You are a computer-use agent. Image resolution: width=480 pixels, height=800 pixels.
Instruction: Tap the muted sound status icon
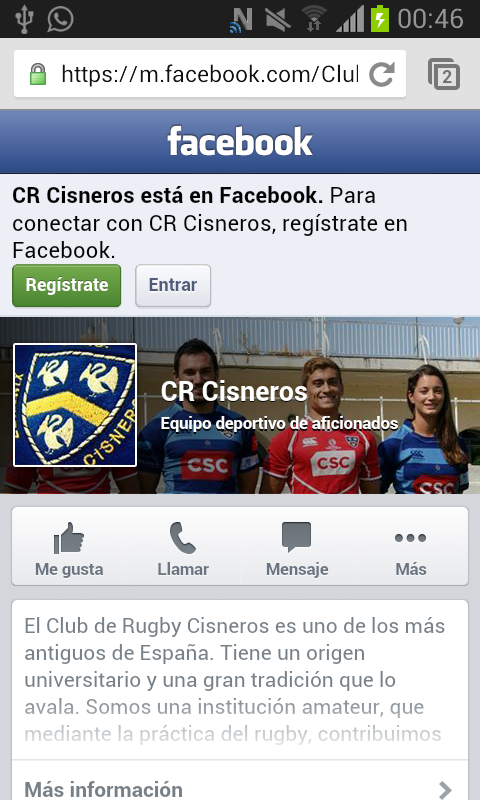point(278,19)
